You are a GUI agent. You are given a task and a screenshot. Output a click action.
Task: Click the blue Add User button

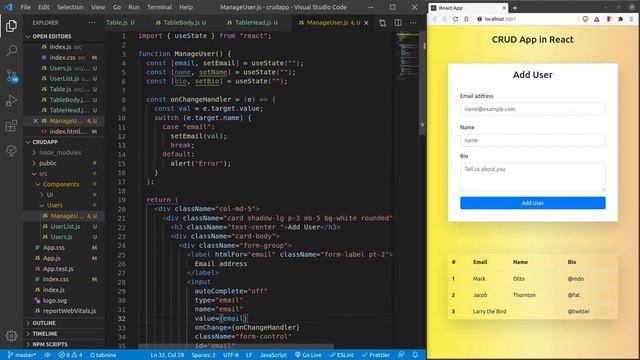pos(533,203)
